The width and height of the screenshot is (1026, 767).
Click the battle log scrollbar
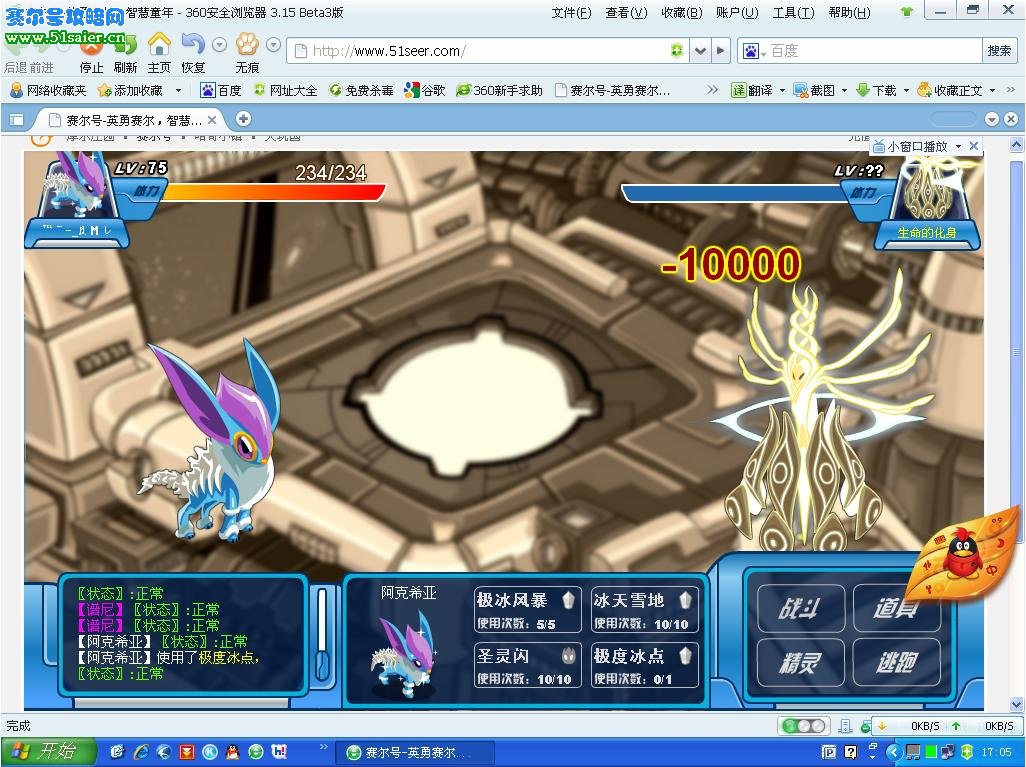click(322, 635)
